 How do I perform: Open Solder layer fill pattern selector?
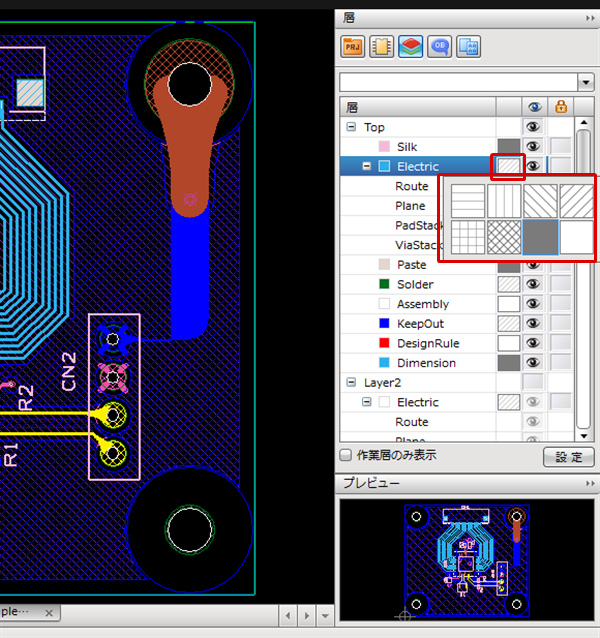(x=509, y=284)
